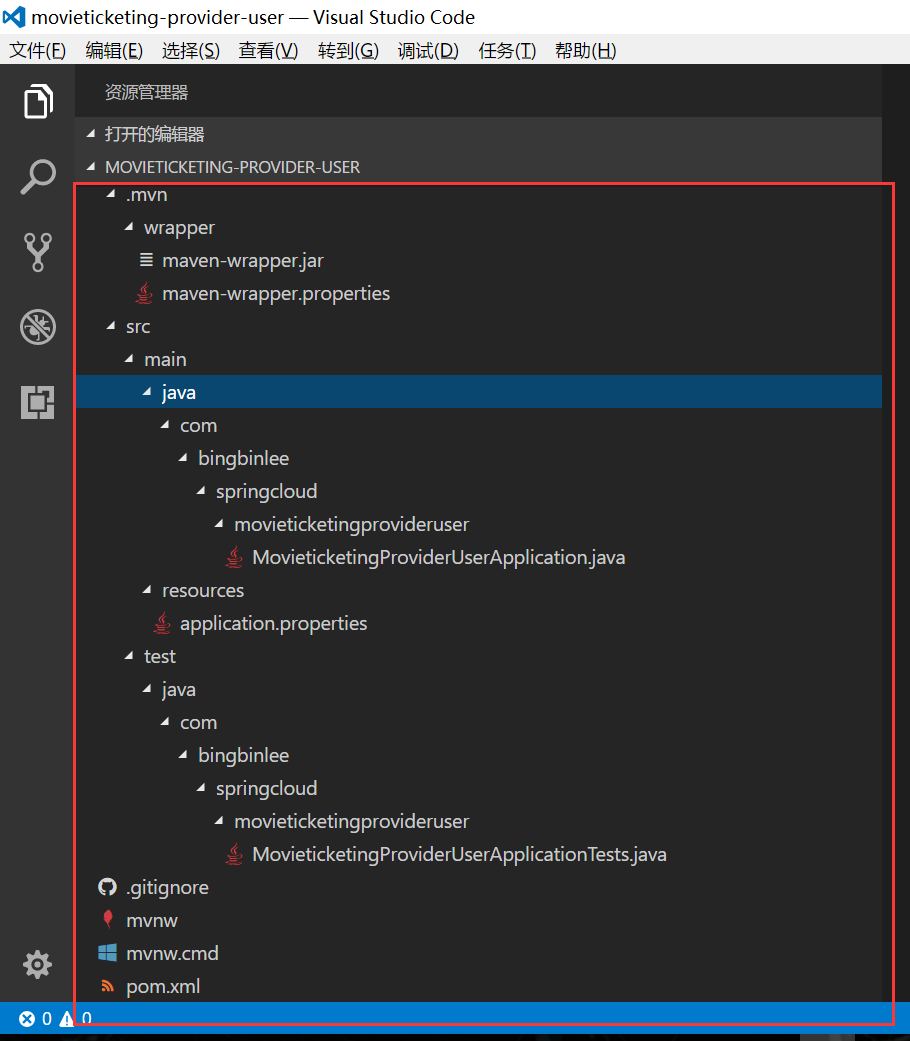
Task: Open the 调试(D) menu
Action: pyautogui.click(x=428, y=50)
